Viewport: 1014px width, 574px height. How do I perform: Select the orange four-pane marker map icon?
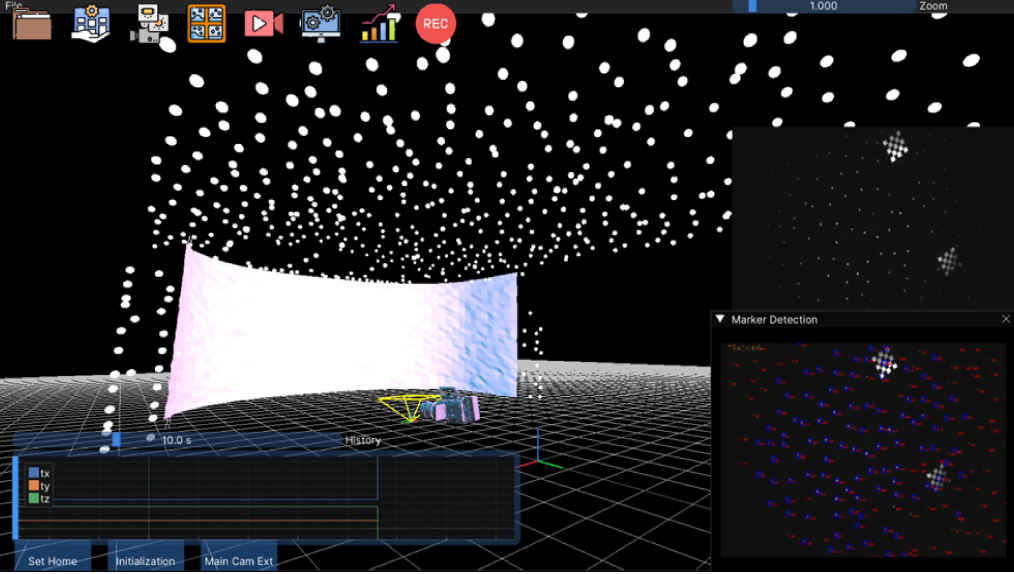[x=207, y=24]
